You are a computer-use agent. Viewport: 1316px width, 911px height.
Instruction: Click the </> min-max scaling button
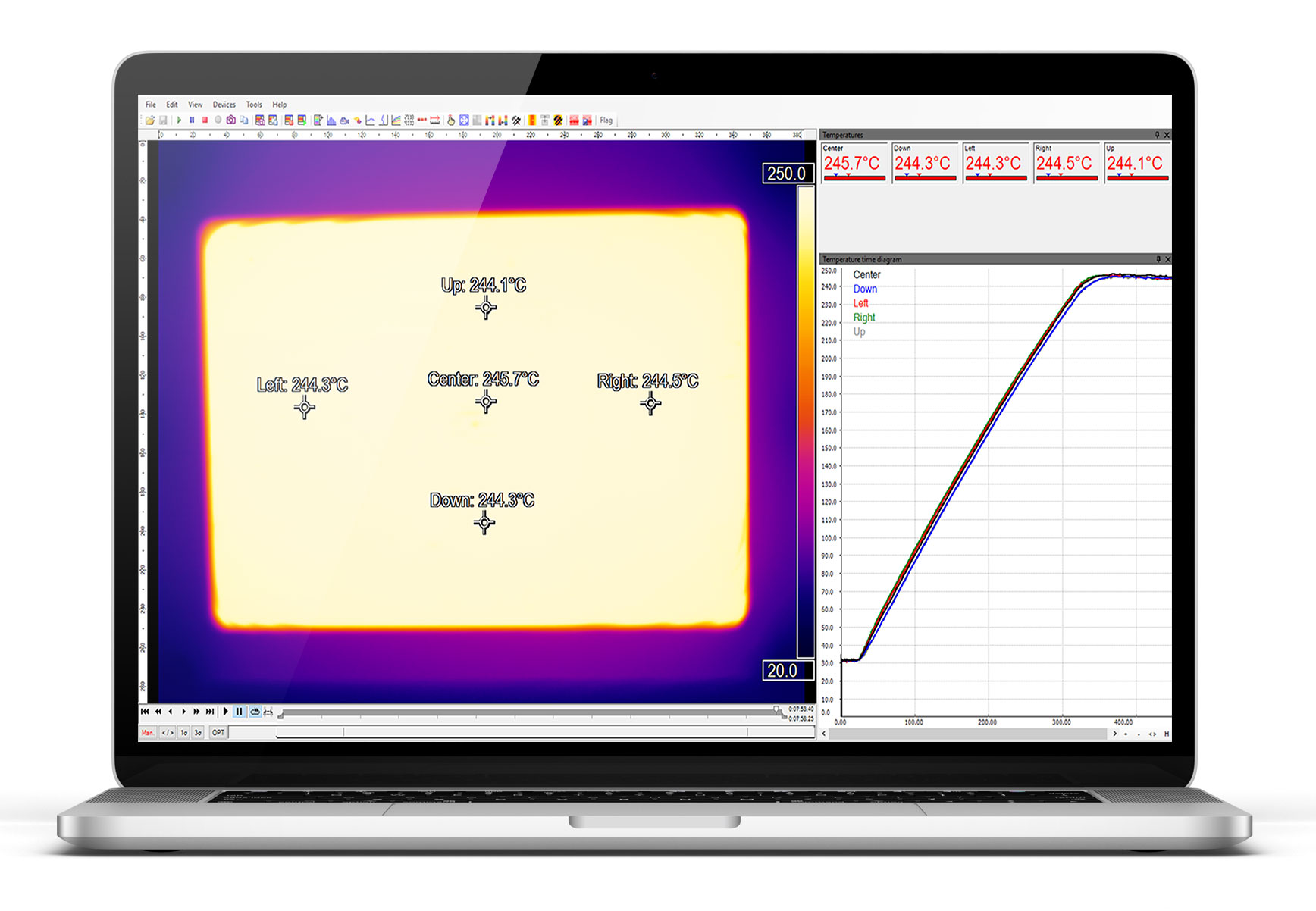point(168,733)
